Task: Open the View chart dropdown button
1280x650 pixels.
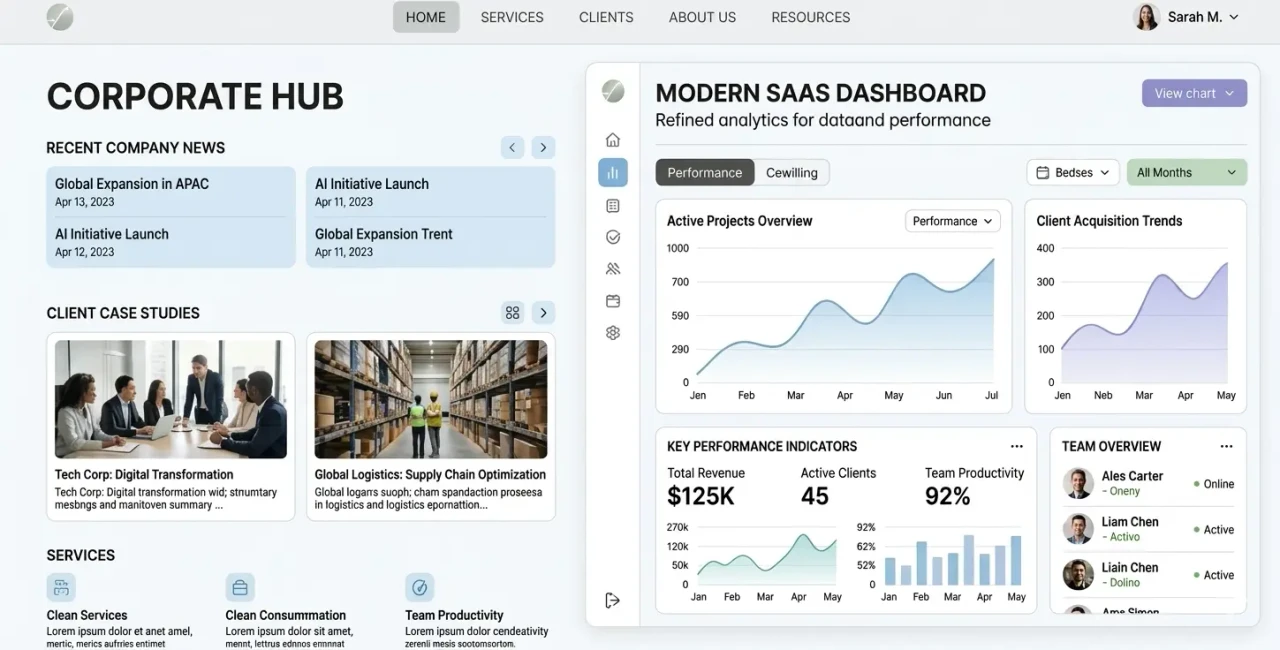Action: pyautogui.click(x=1194, y=93)
